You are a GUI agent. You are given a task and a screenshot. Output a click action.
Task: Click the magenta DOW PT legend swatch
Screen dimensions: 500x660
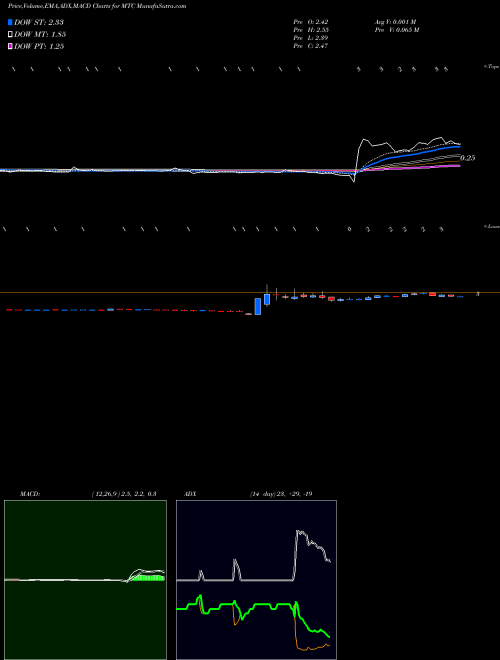(x=10, y=46)
